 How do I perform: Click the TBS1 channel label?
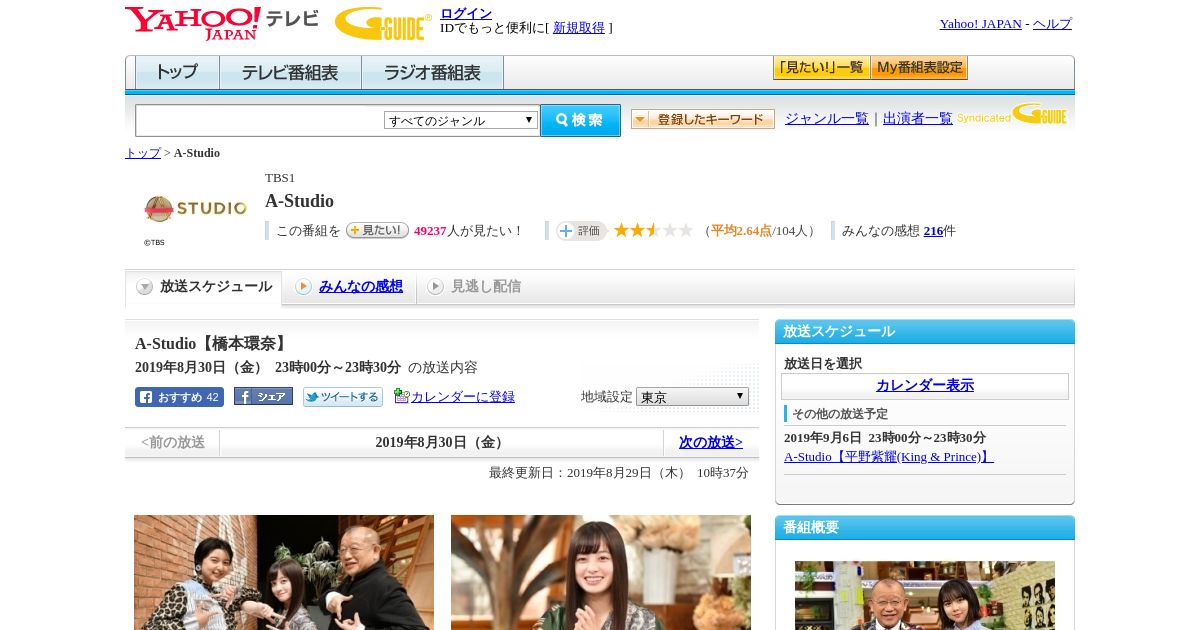280,178
